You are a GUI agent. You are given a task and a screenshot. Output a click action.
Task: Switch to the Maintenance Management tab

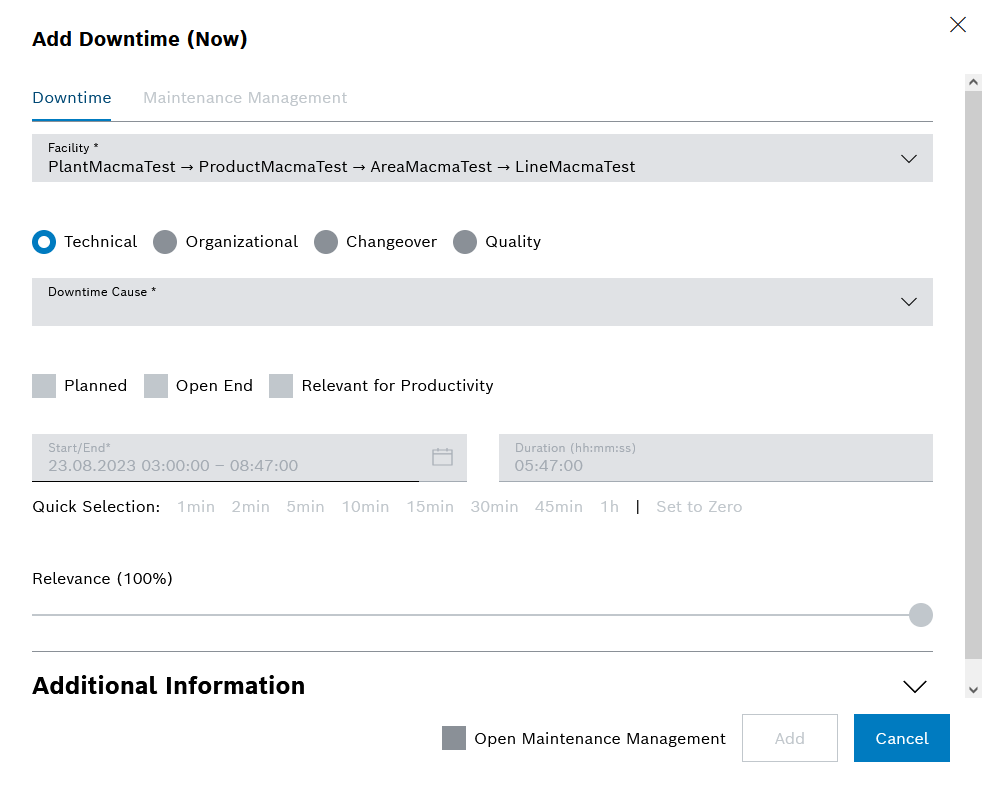click(x=245, y=97)
